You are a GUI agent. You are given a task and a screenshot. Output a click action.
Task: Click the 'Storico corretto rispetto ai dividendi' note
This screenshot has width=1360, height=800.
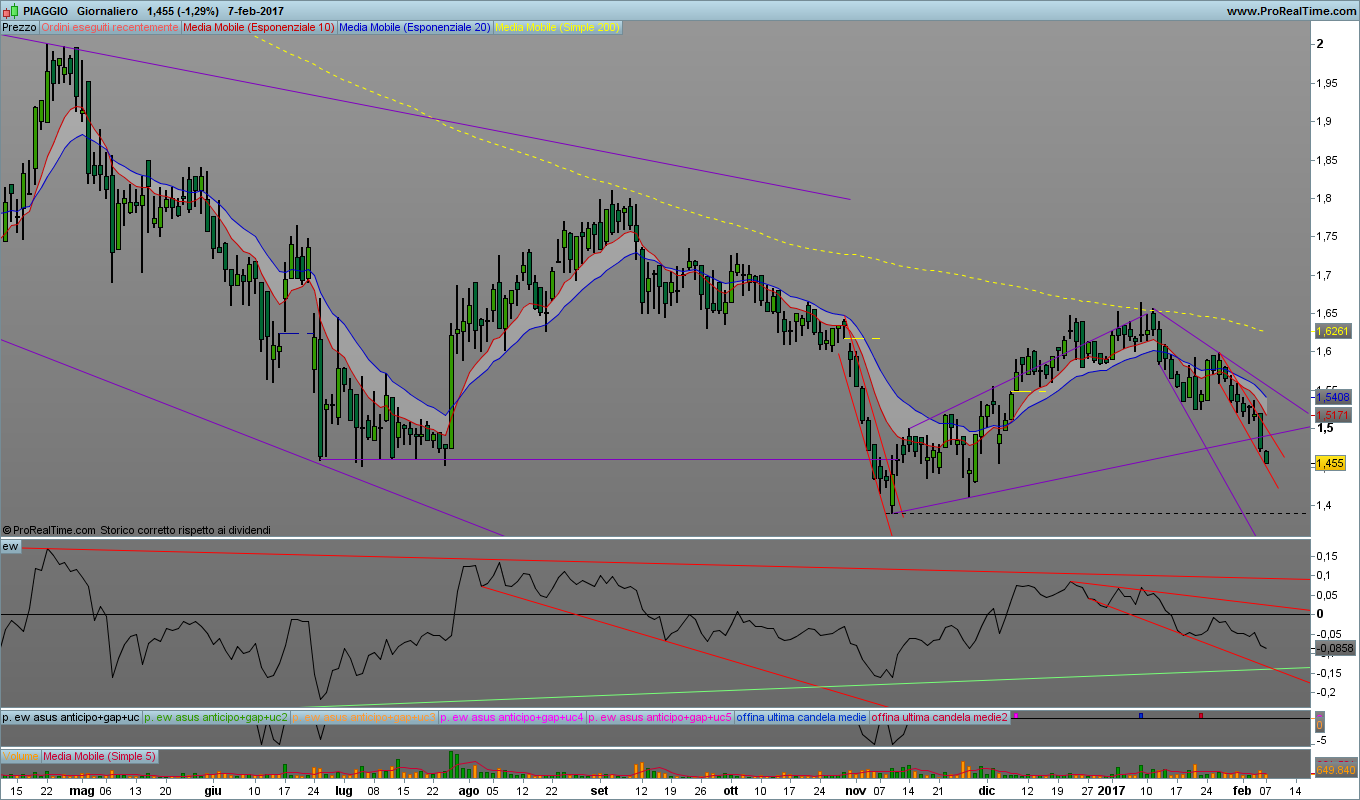pyautogui.click(x=185, y=530)
